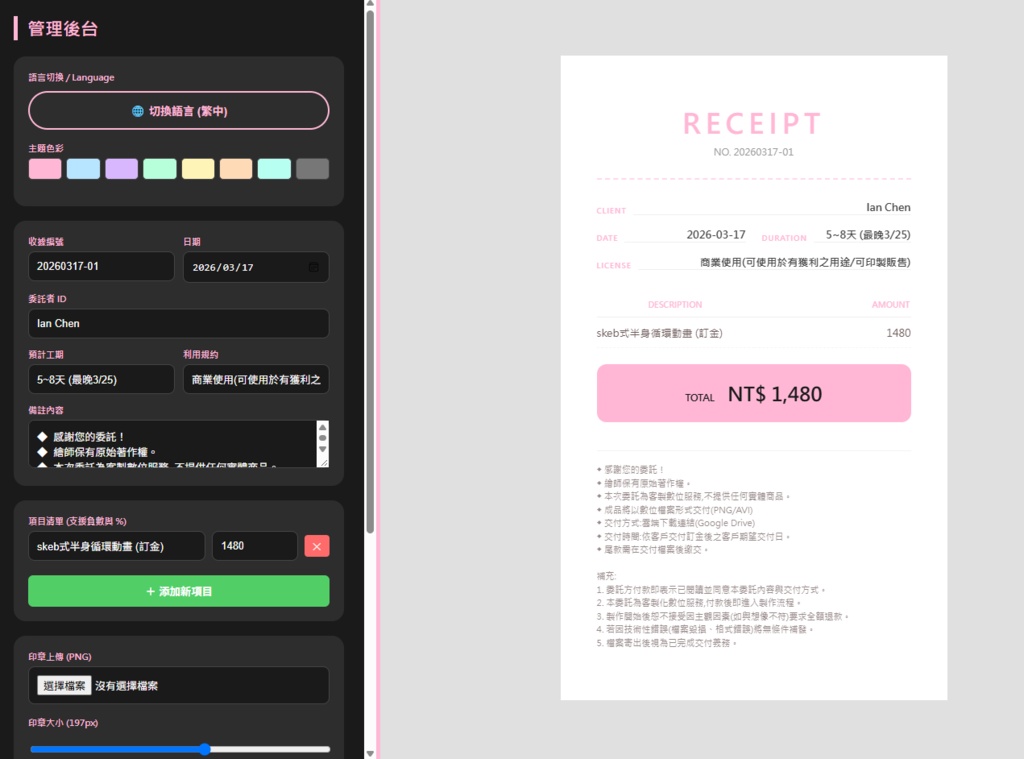Click the 管理後台 heading

(63, 29)
